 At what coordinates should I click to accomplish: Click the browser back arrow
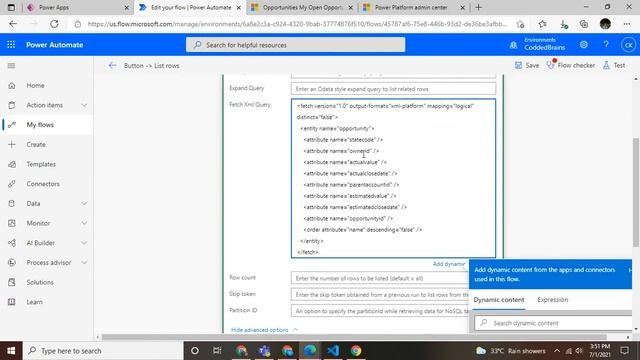click(13, 24)
